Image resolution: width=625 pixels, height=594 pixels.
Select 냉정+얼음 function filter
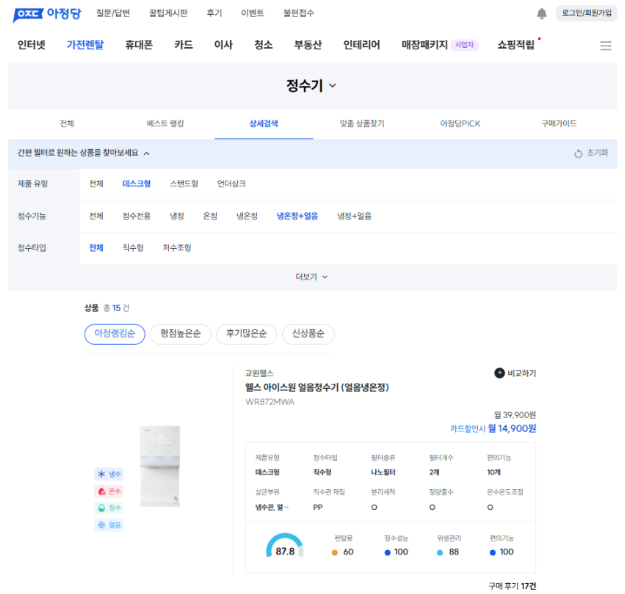(x=353, y=216)
